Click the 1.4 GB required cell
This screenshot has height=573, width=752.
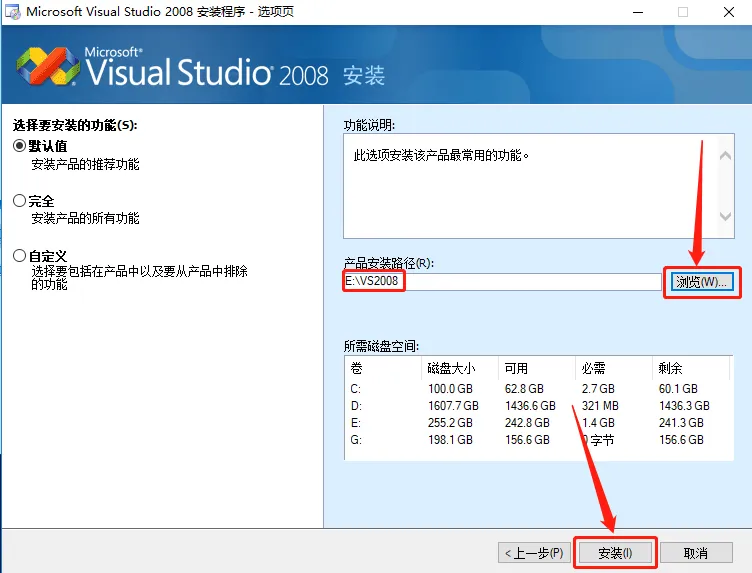coord(598,423)
